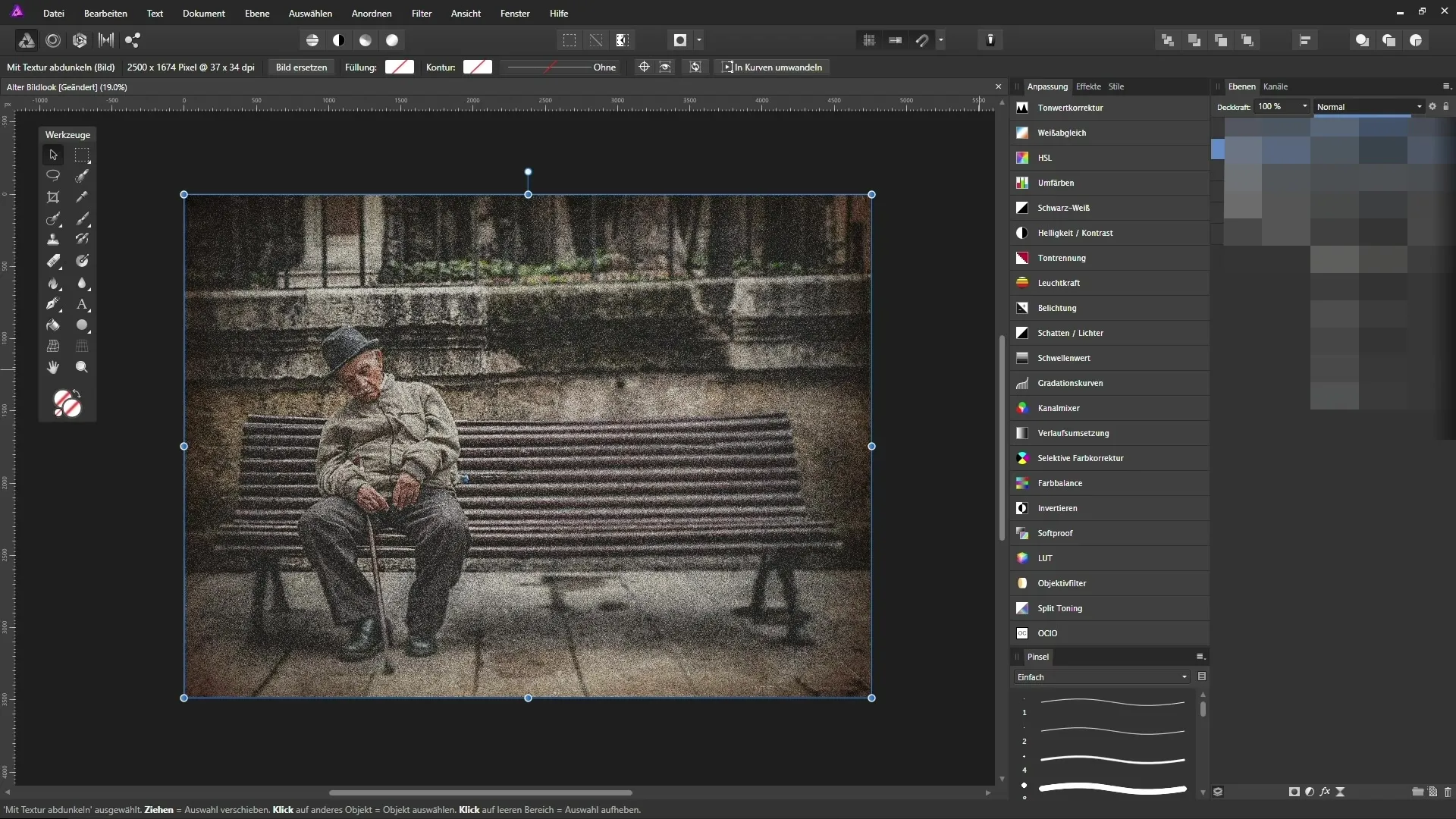Screen dimensions: 1456x819
Task: Close the Alter Bildlook document tab
Action: pyautogui.click(x=999, y=87)
